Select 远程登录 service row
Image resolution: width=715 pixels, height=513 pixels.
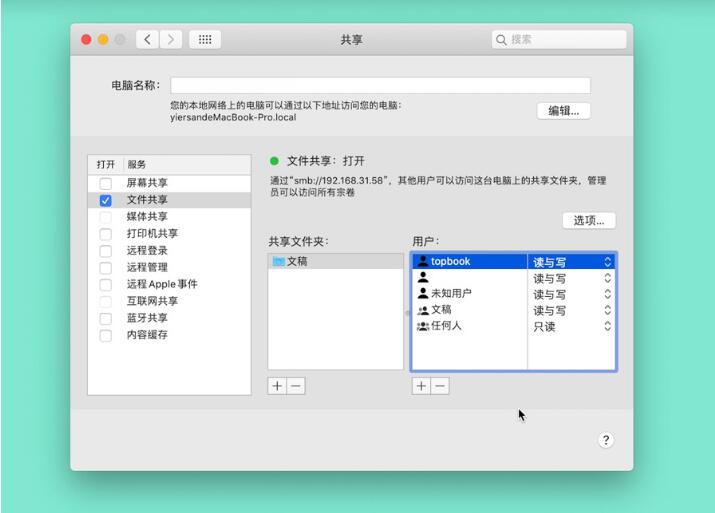click(169, 251)
